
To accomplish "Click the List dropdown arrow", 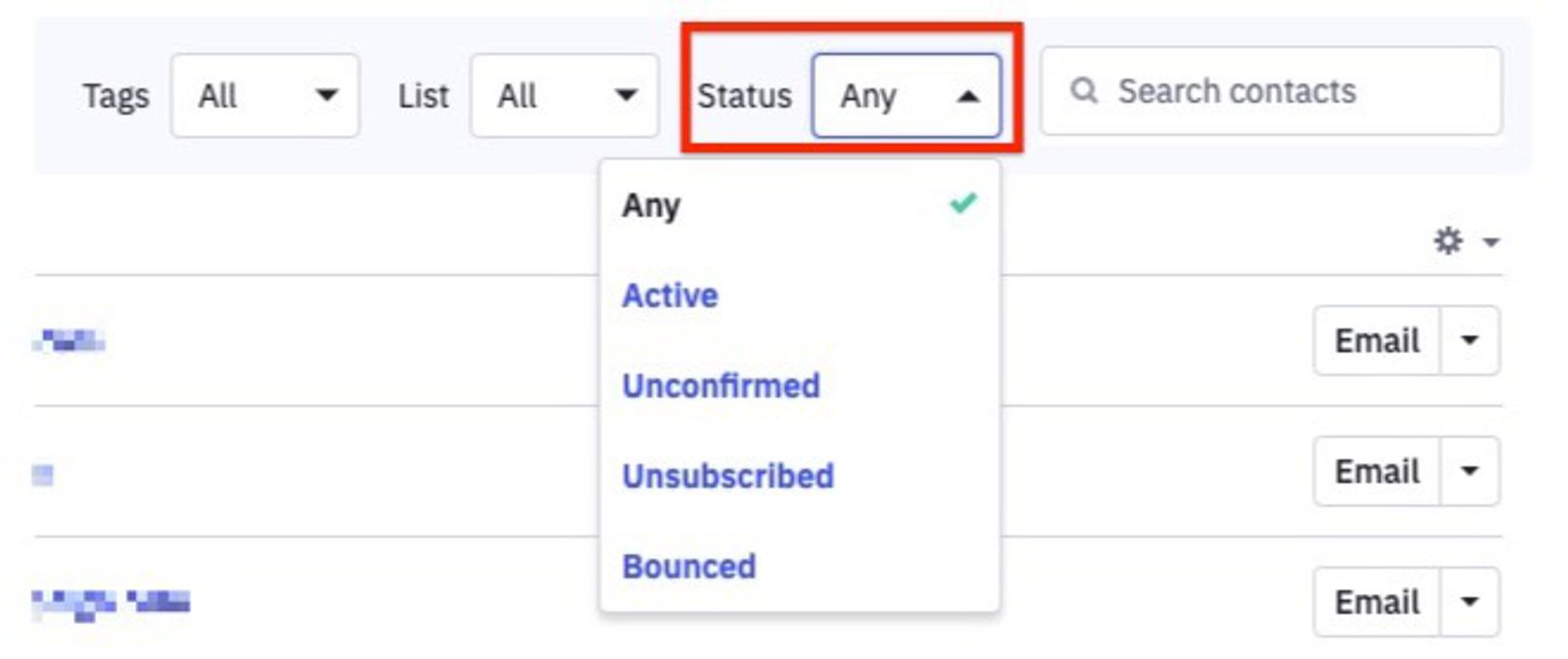I will (627, 95).
